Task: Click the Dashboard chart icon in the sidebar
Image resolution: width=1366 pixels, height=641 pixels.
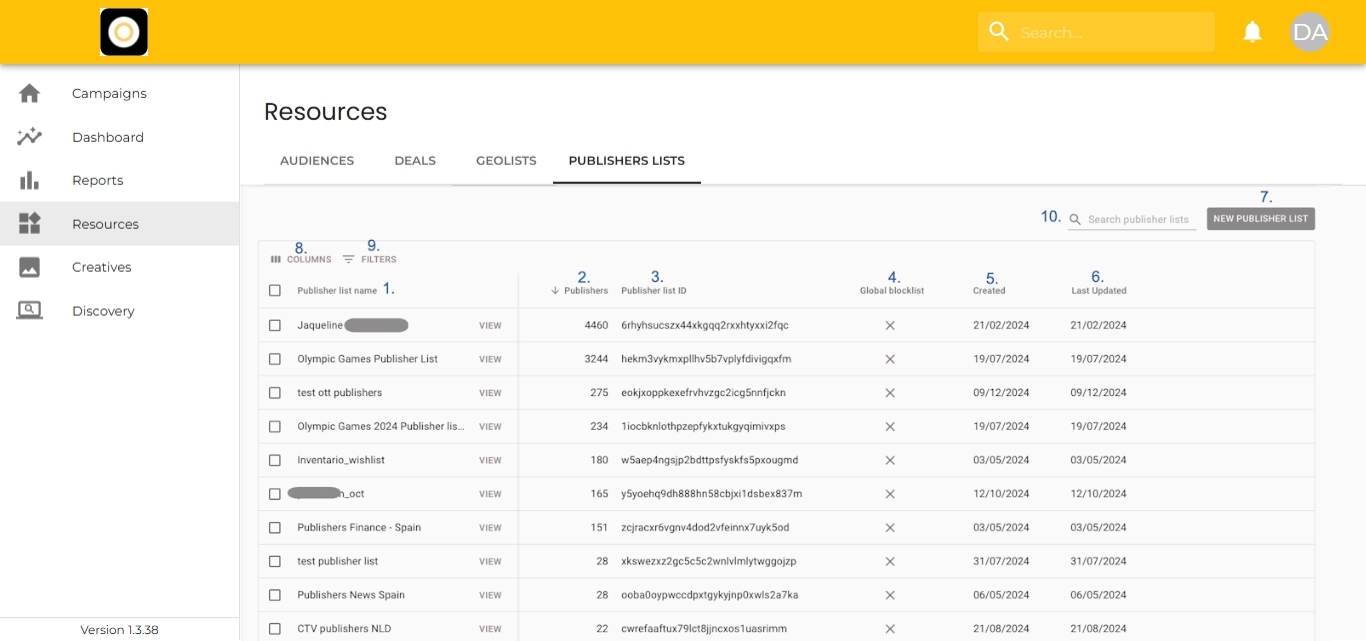Action: click(30, 137)
